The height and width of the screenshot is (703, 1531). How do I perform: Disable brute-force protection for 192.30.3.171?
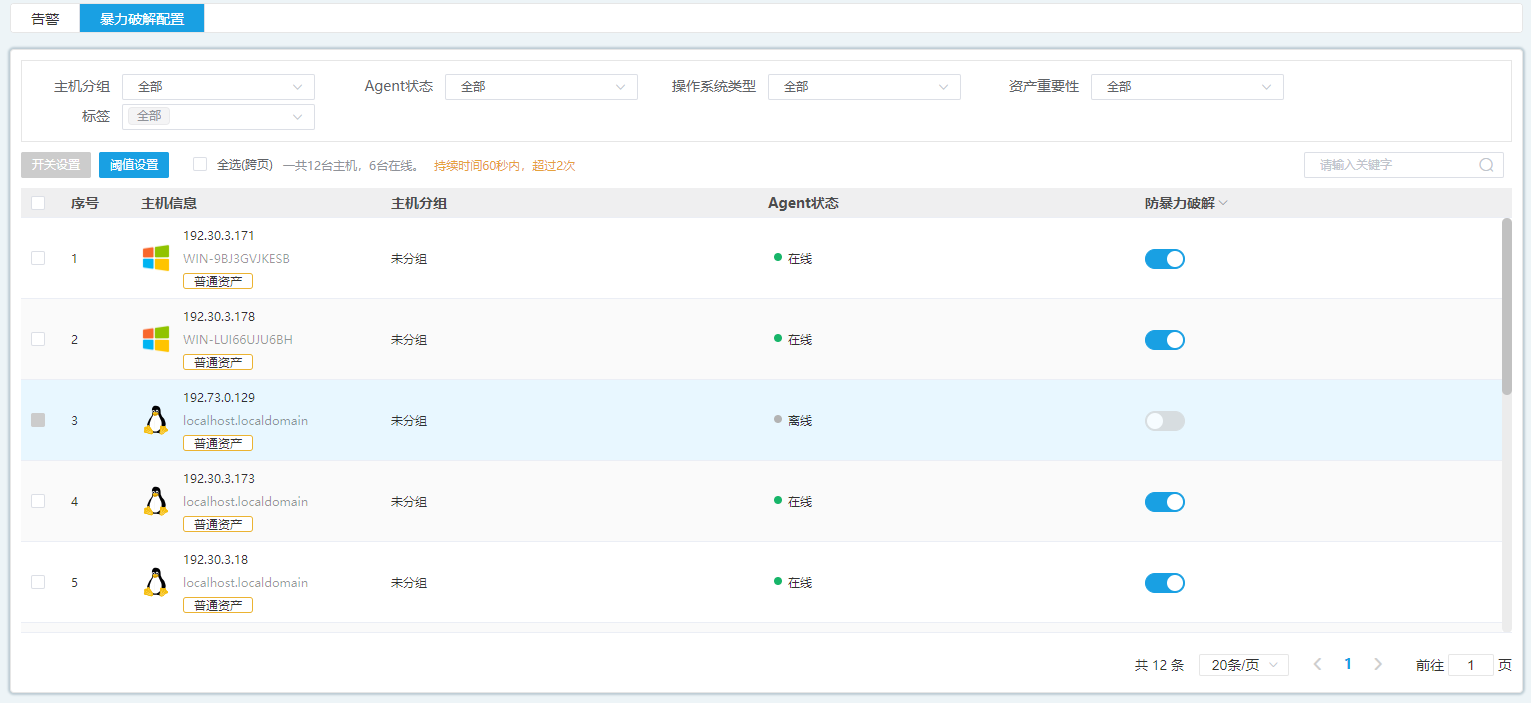(1164, 259)
